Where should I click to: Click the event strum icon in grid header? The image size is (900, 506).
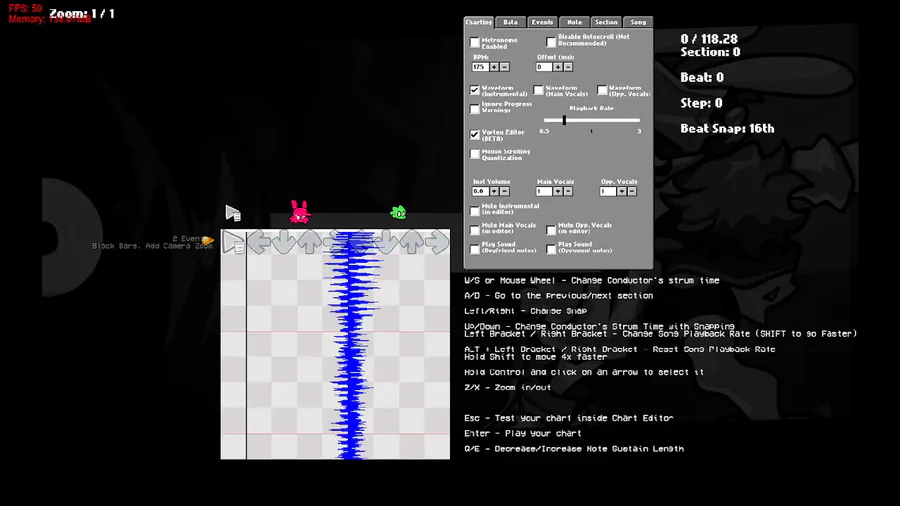(x=234, y=242)
